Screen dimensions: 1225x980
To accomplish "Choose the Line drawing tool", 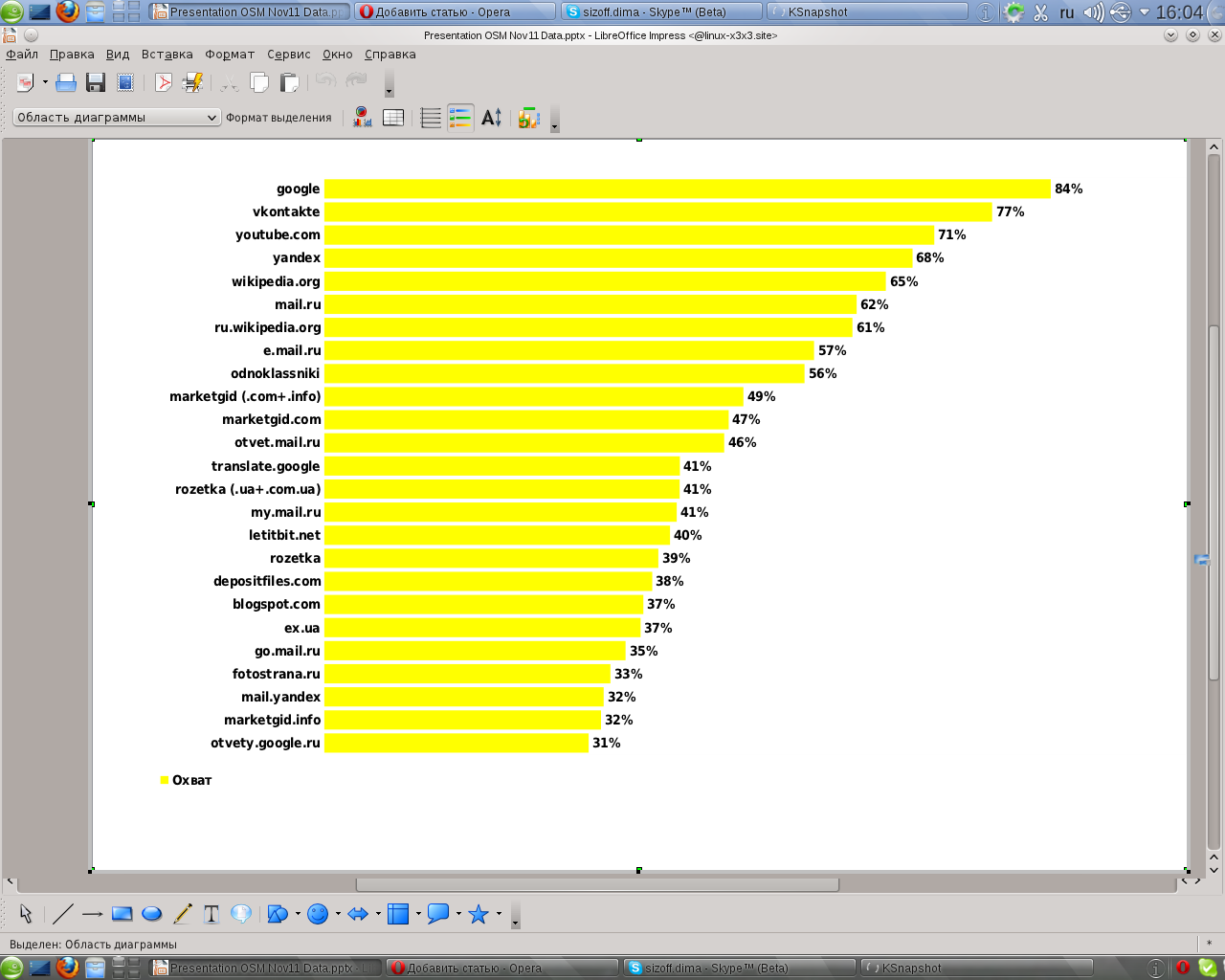I will (63, 914).
